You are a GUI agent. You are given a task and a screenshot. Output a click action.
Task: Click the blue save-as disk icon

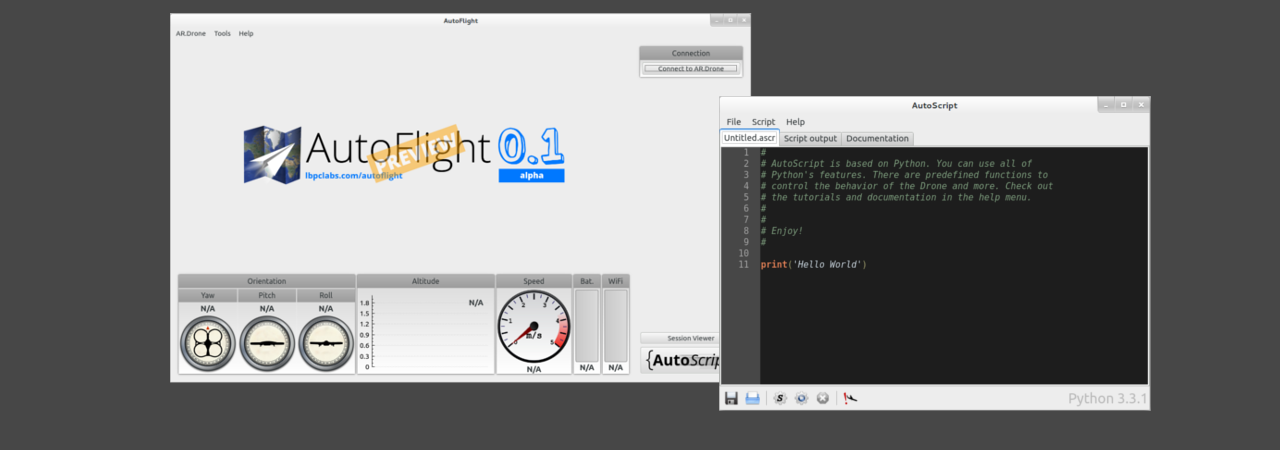pos(753,398)
